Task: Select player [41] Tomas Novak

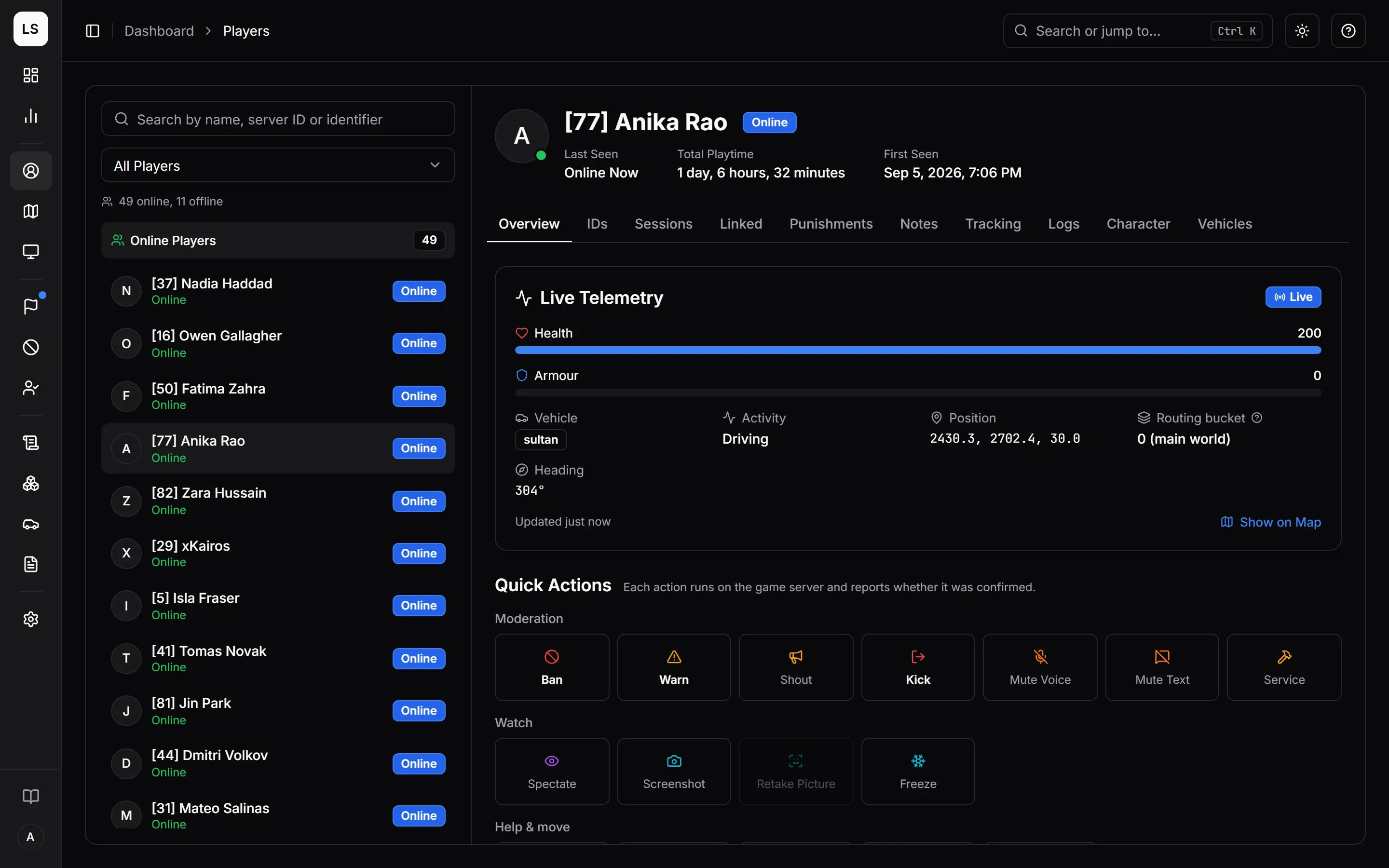Action: pyautogui.click(x=278, y=658)
